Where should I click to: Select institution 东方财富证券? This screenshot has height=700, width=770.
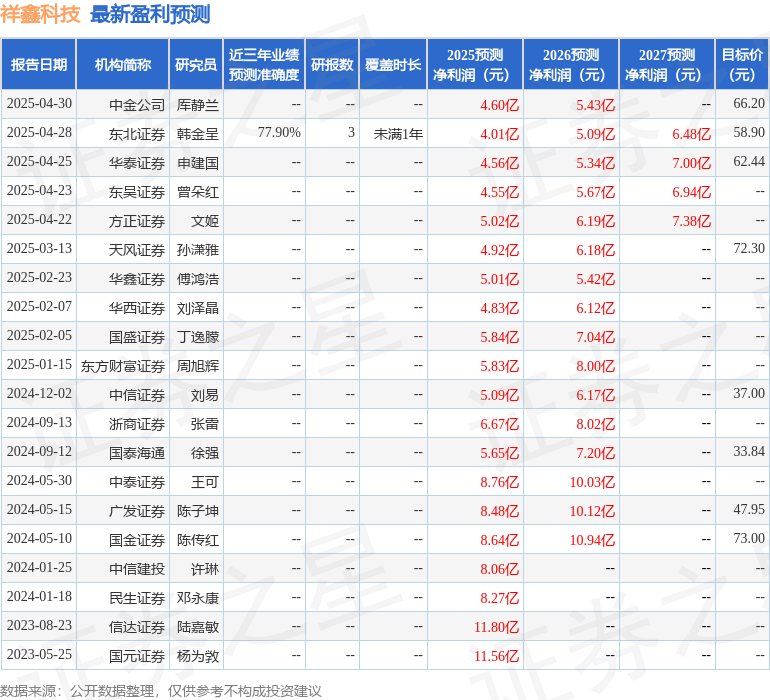(x=123, y=365)
